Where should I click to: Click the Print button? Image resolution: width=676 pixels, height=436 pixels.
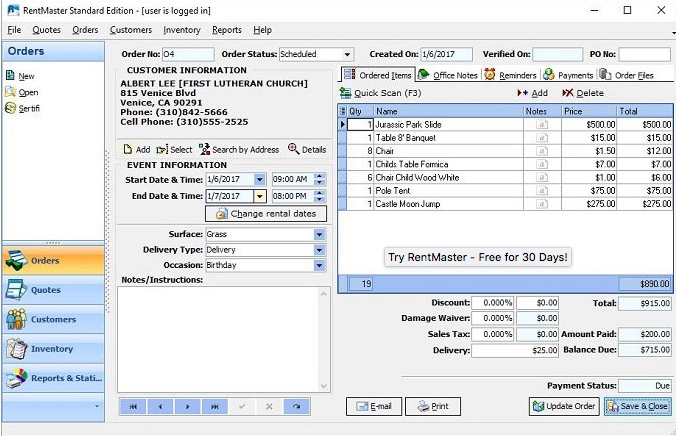point(433,406)
